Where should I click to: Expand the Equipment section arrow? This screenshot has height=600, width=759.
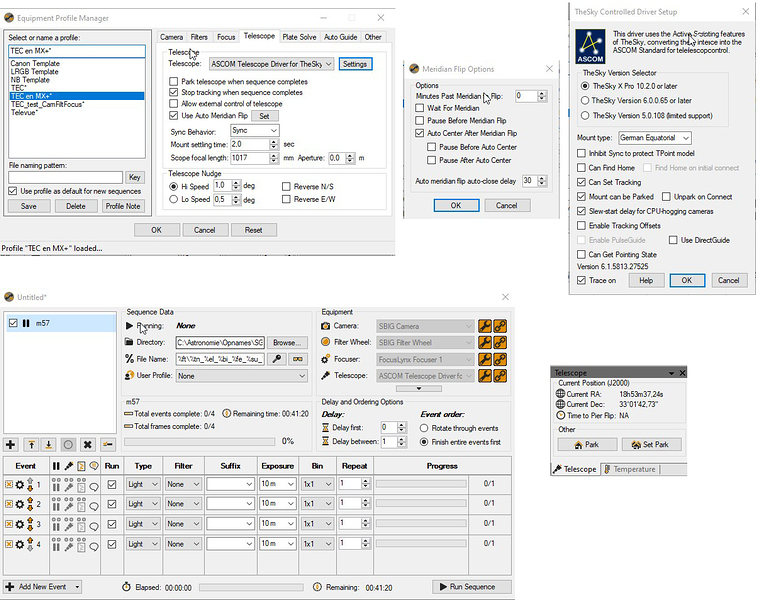[419, 388]
